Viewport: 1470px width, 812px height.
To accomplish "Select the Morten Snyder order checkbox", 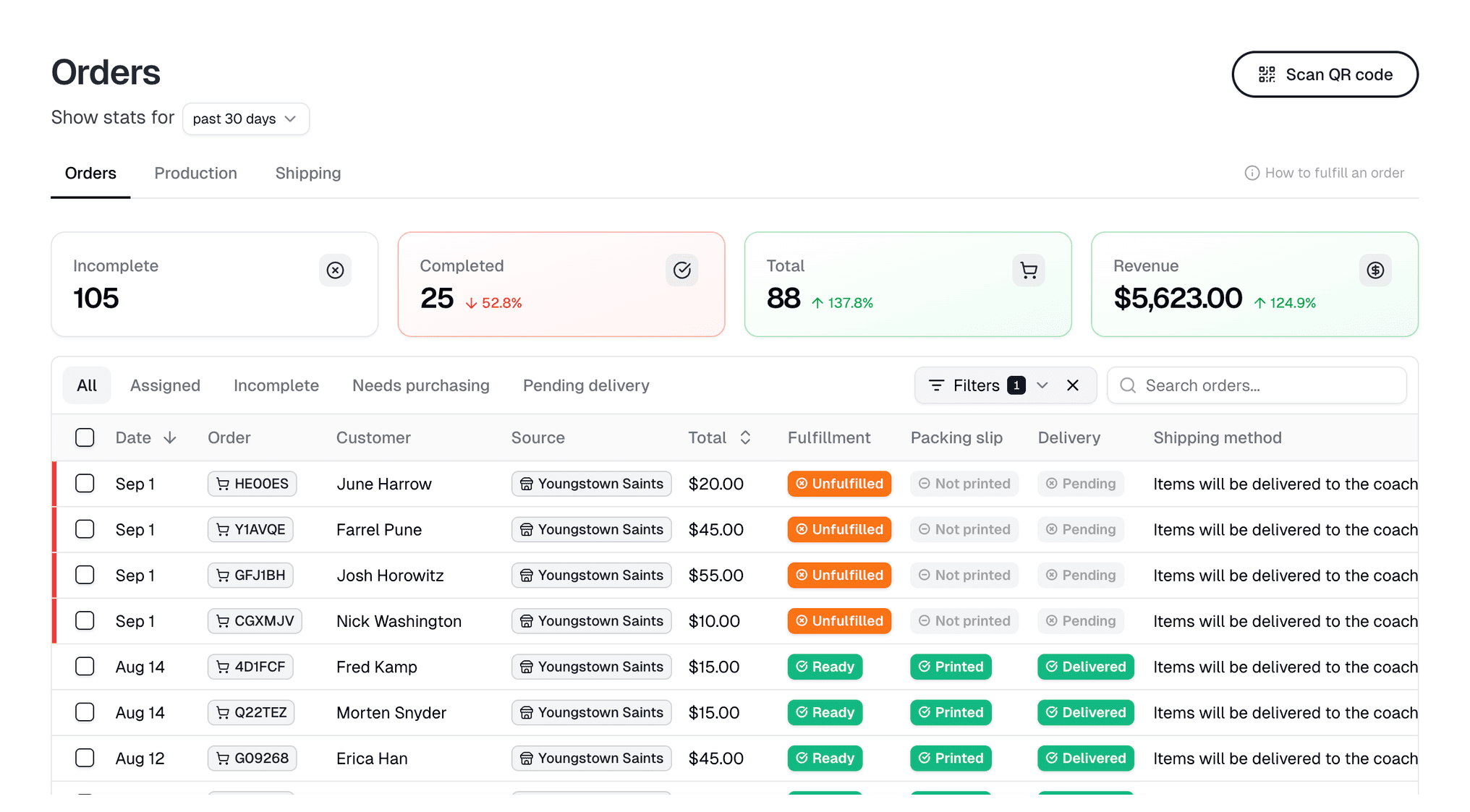I will 85,712.
